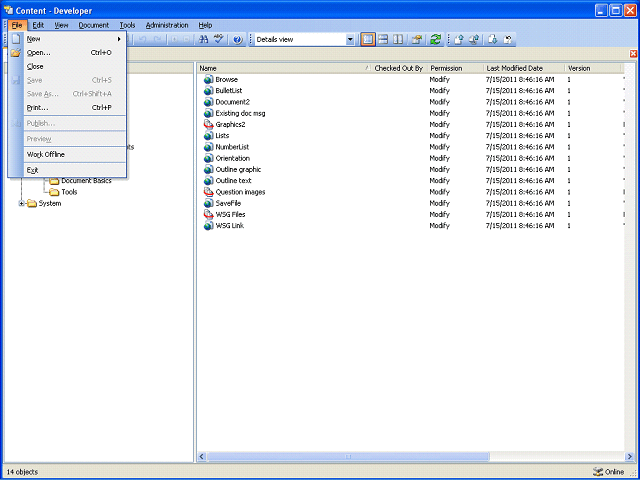Click the horizontal scrollbar right arrow
Image resolution: width=640 pixels, height=480 pixels.
(x=630, y=456)
